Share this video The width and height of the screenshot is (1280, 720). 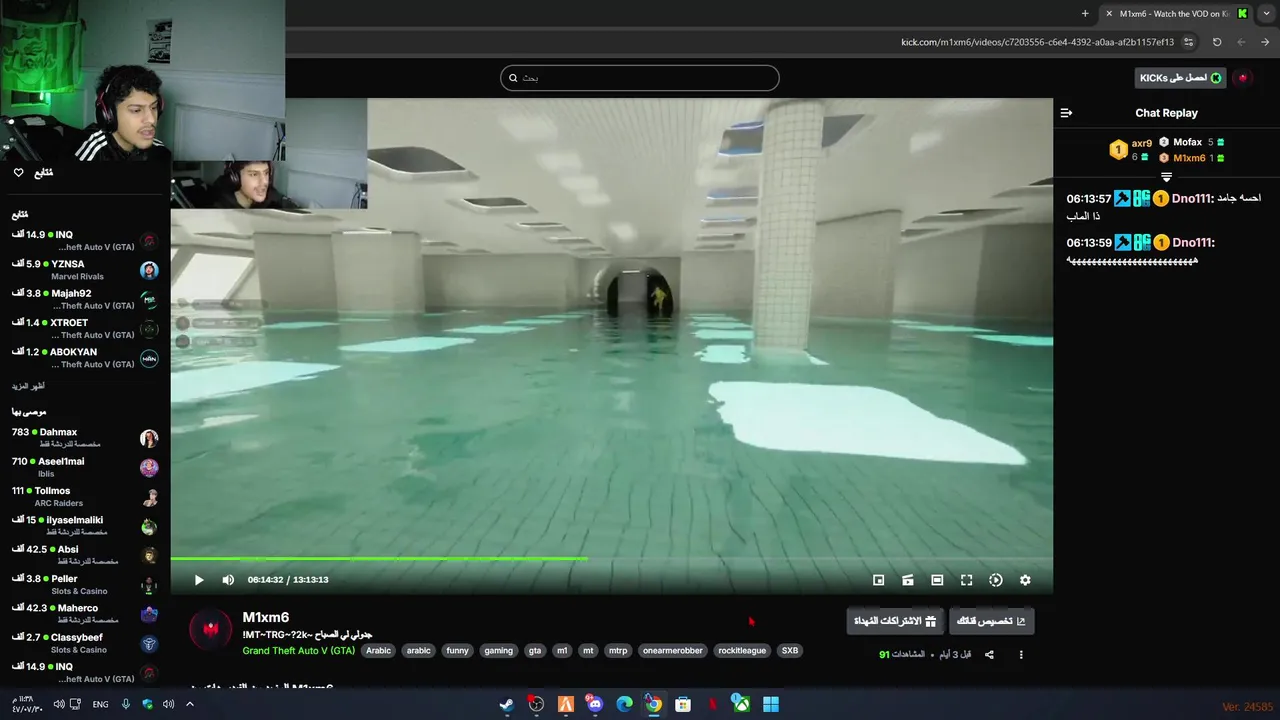click(989, 655)
